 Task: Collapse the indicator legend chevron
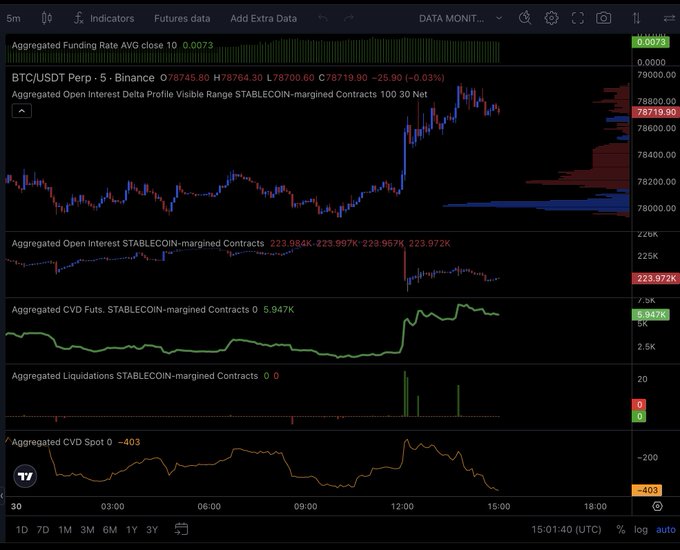tap(22, 111)
